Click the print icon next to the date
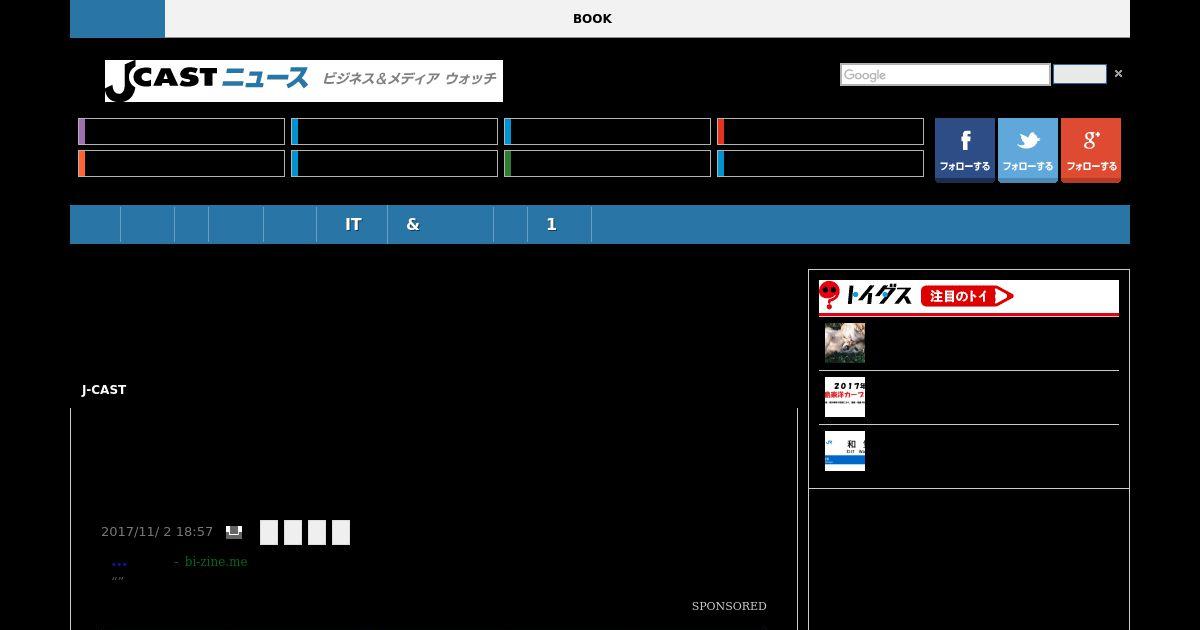 [234, 532]
